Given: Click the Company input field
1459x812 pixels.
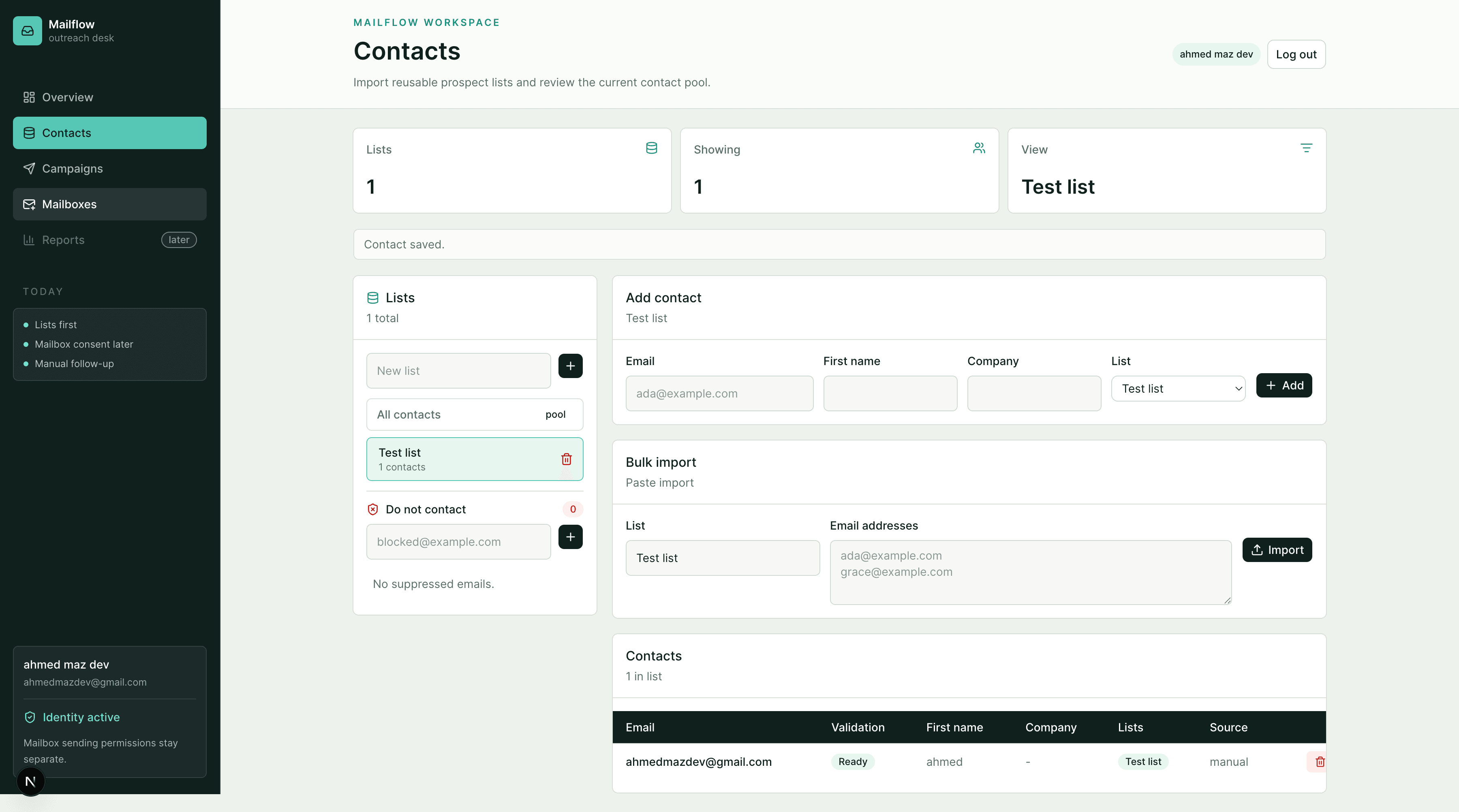Looking at the screenshot, I should [x=1034, y=393].
